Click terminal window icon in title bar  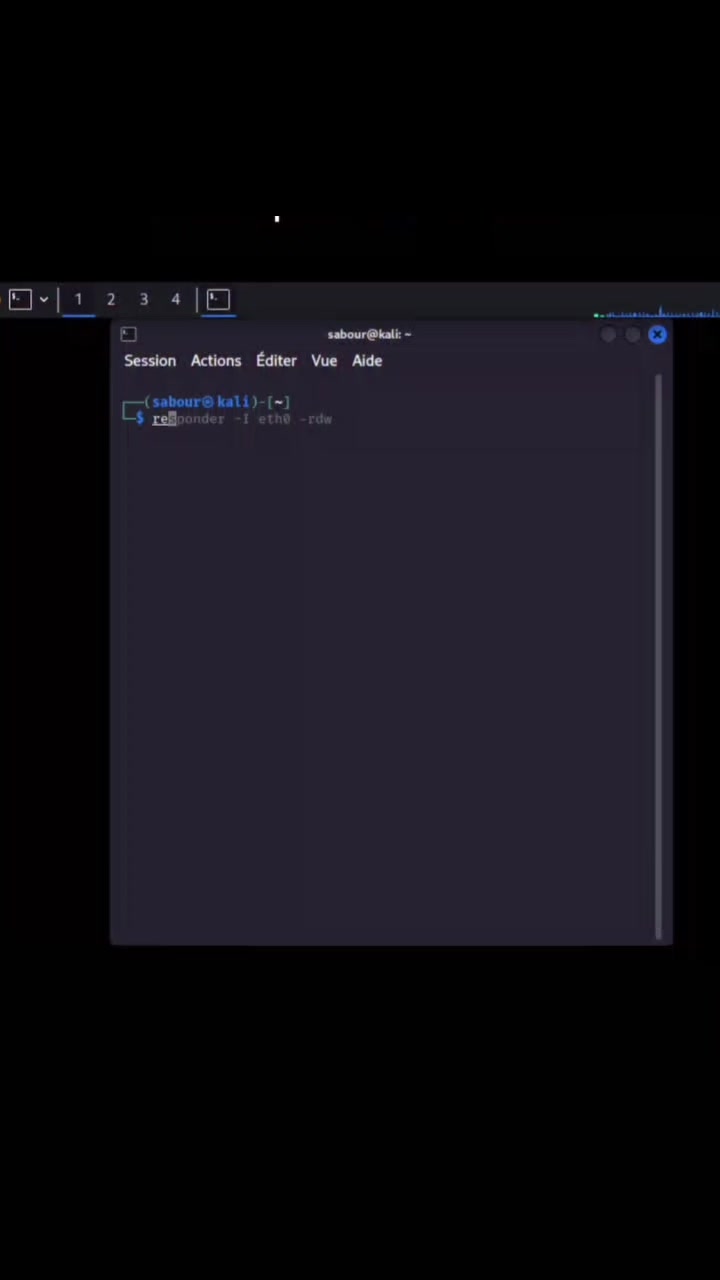coord(128,334)
